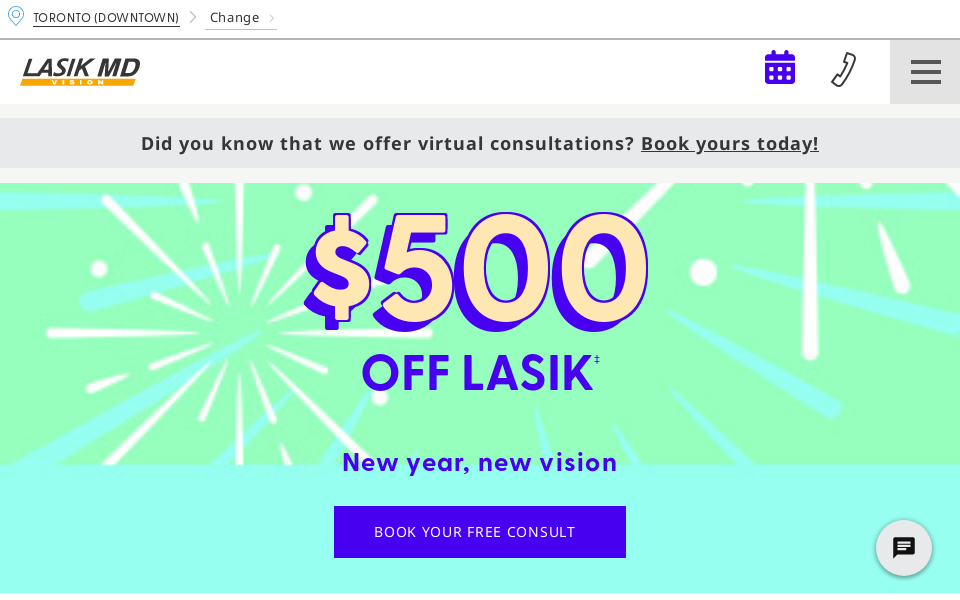
Task: Select the message icon inside the chat circle
Action: click(x=903, y=548)
